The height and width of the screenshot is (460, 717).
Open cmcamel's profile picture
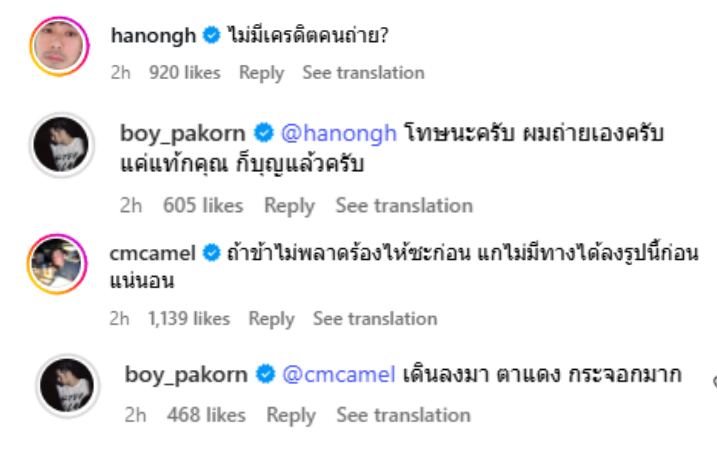click(x=55, y=262)
